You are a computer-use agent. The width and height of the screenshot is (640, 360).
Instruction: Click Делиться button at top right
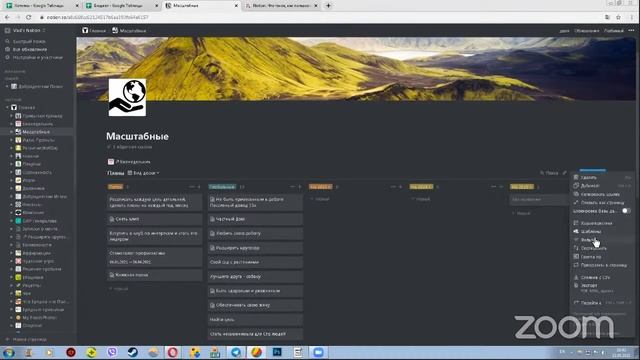564,31
